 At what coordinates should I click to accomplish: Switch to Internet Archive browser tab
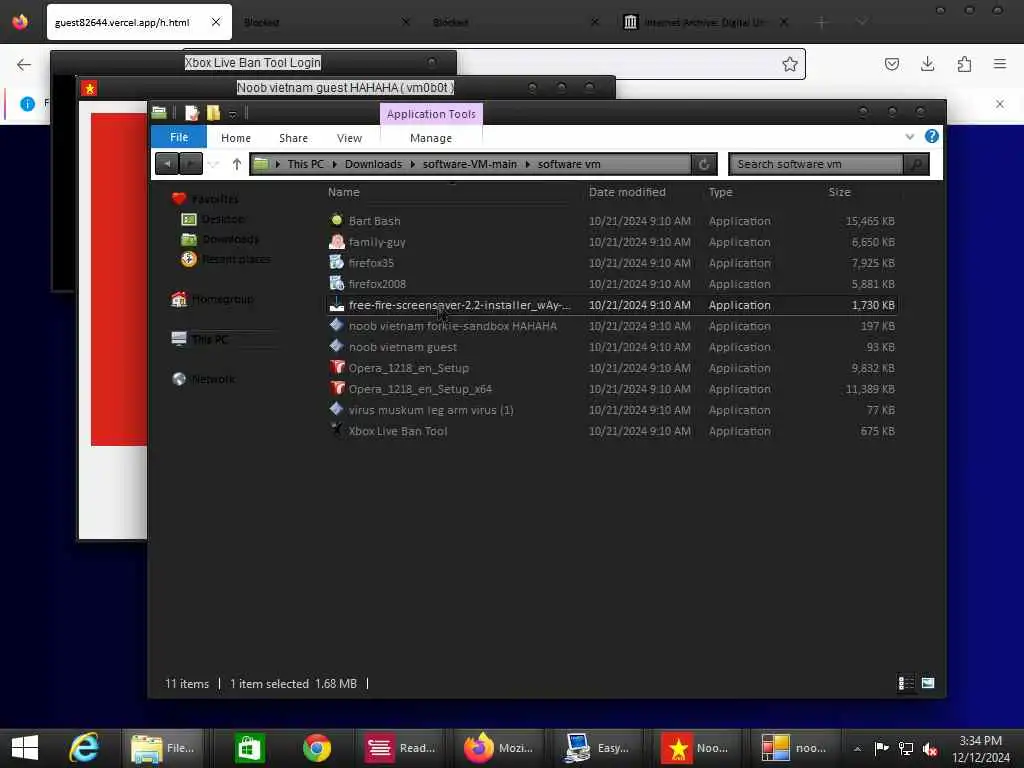click(x=703, y=22)
